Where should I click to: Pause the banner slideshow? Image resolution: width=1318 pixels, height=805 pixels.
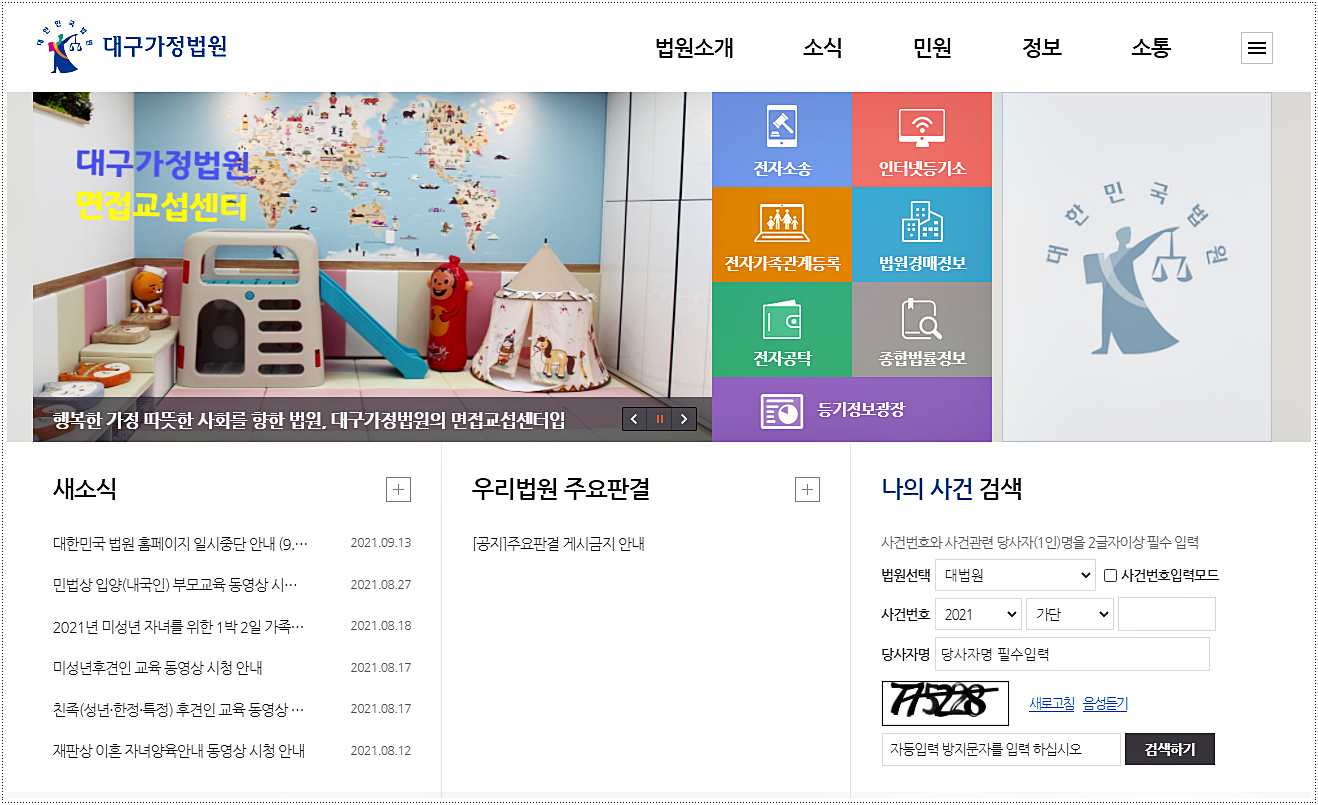tap(659, 419)
